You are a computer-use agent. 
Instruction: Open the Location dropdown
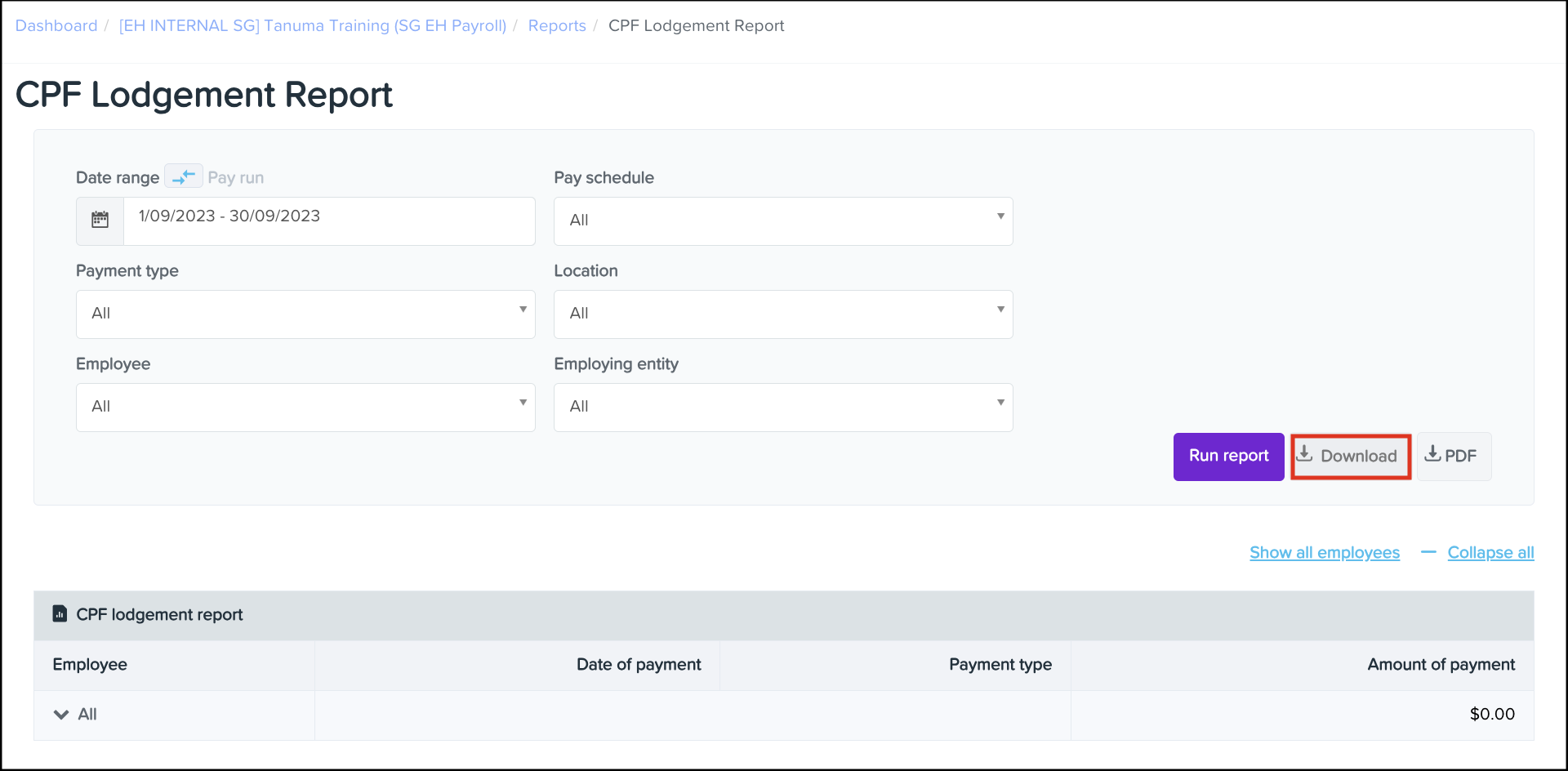click(782, 314)
